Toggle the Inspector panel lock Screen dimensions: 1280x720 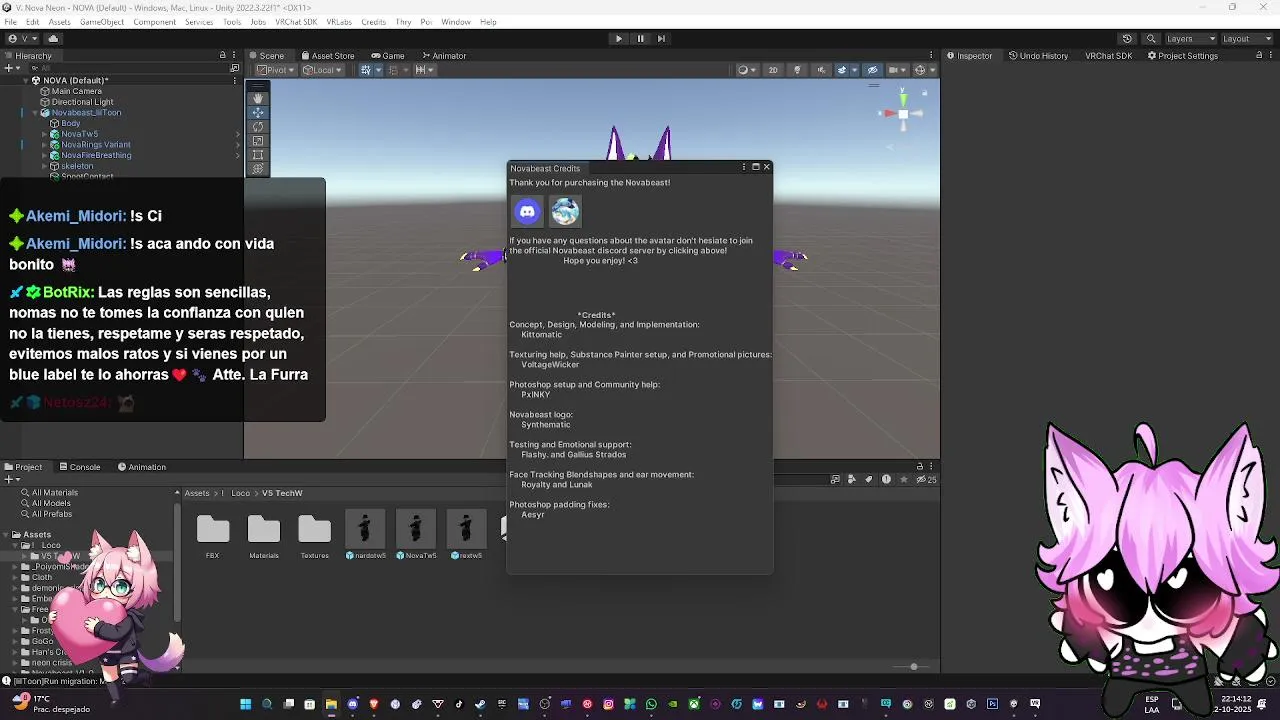[1259, 55]
